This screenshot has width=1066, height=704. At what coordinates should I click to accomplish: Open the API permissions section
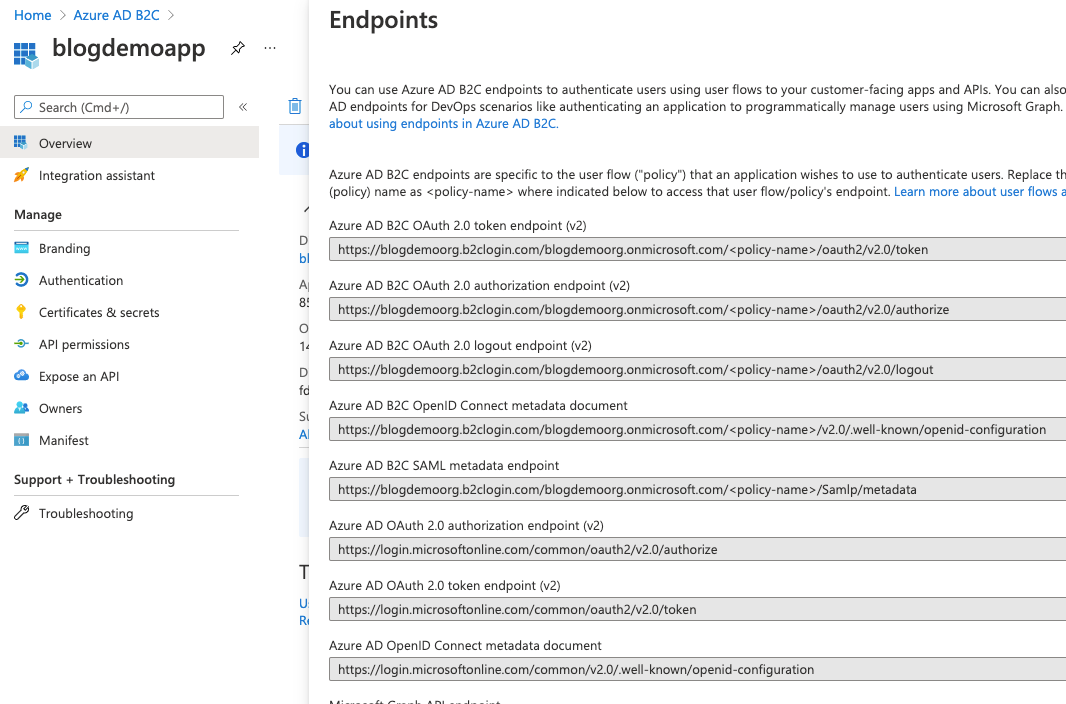point(84,344)
